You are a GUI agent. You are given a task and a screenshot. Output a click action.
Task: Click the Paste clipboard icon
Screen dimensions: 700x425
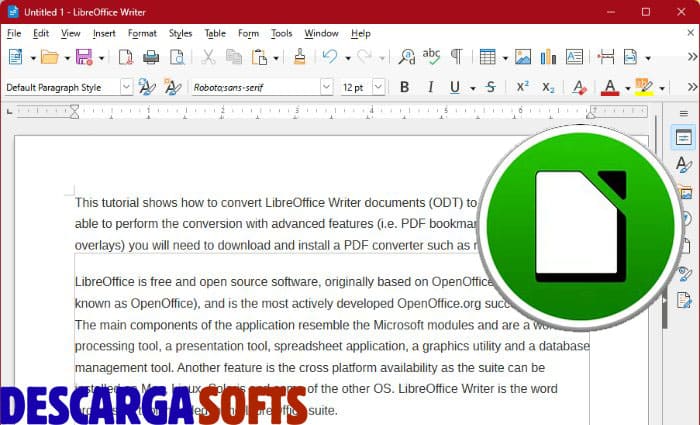pos(259,57)
